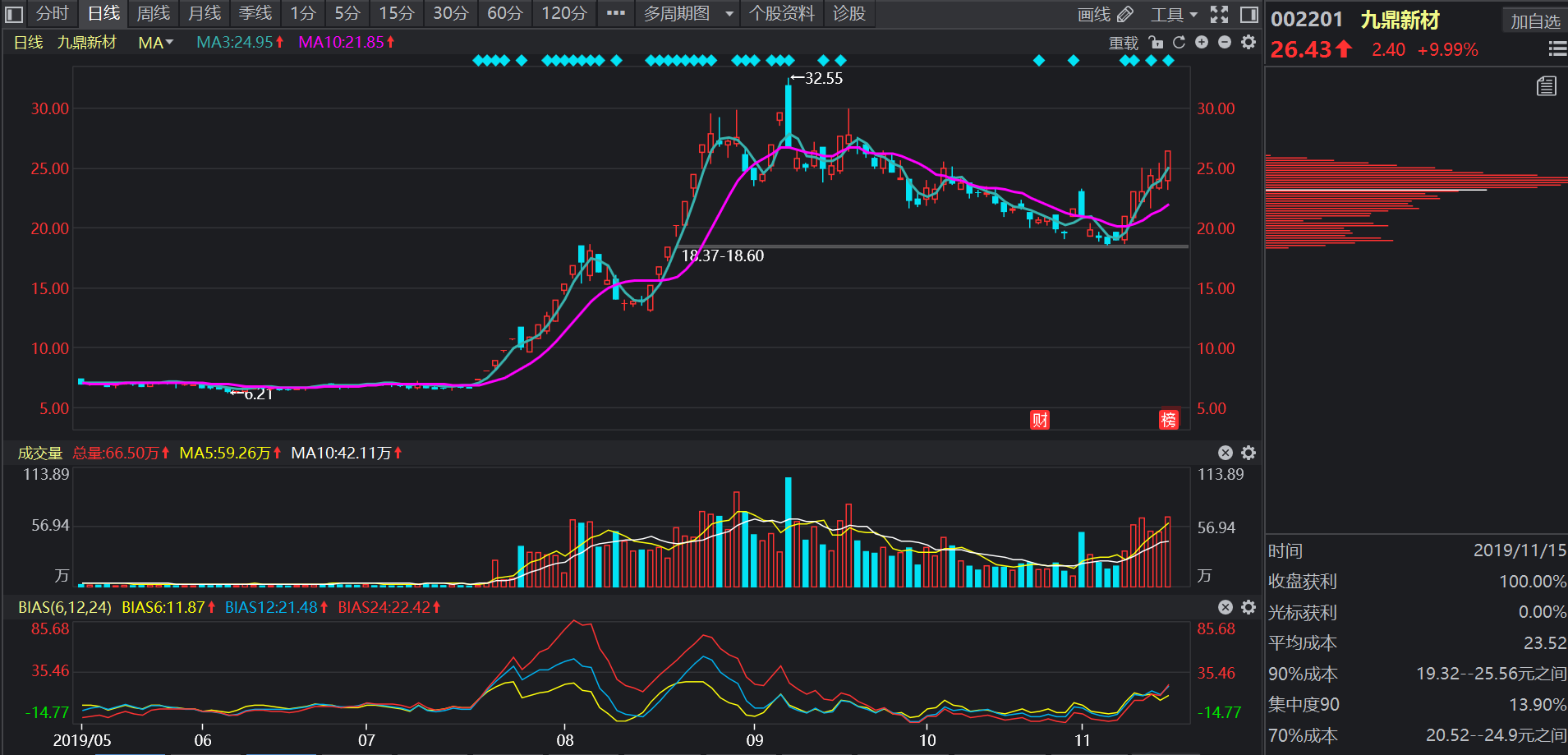Select the 5分 period tab

click(x=347, y=13)
